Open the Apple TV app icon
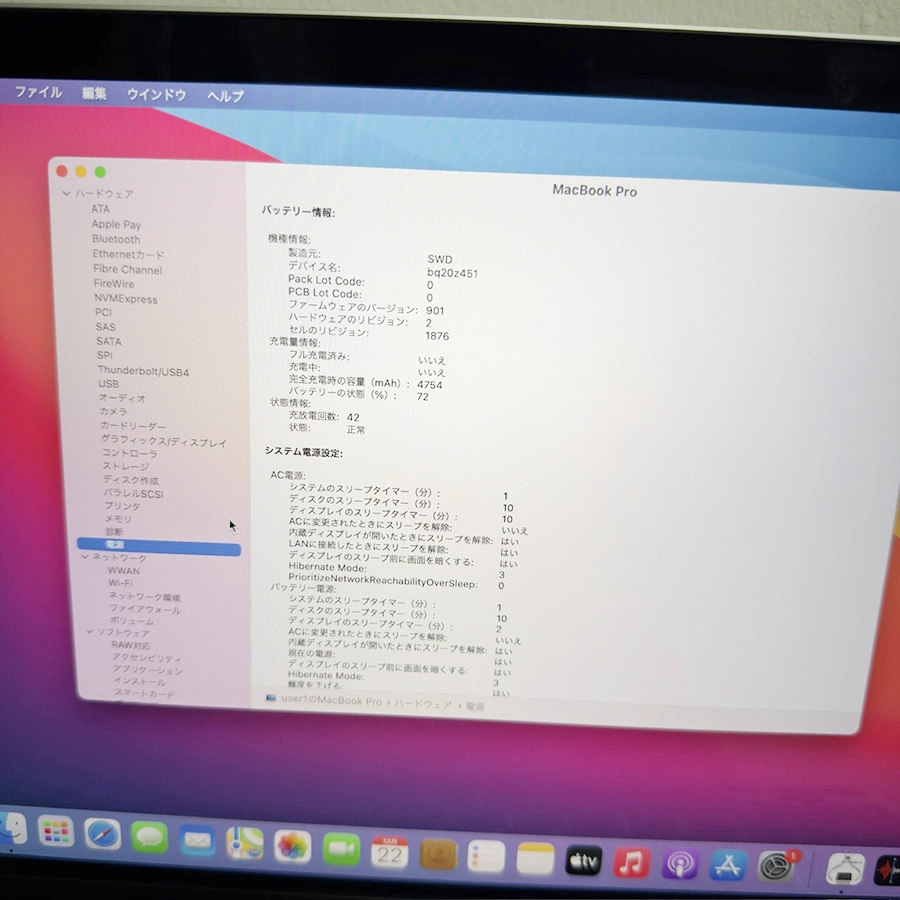This screenshot has width=900, height=900. point(583,860)
